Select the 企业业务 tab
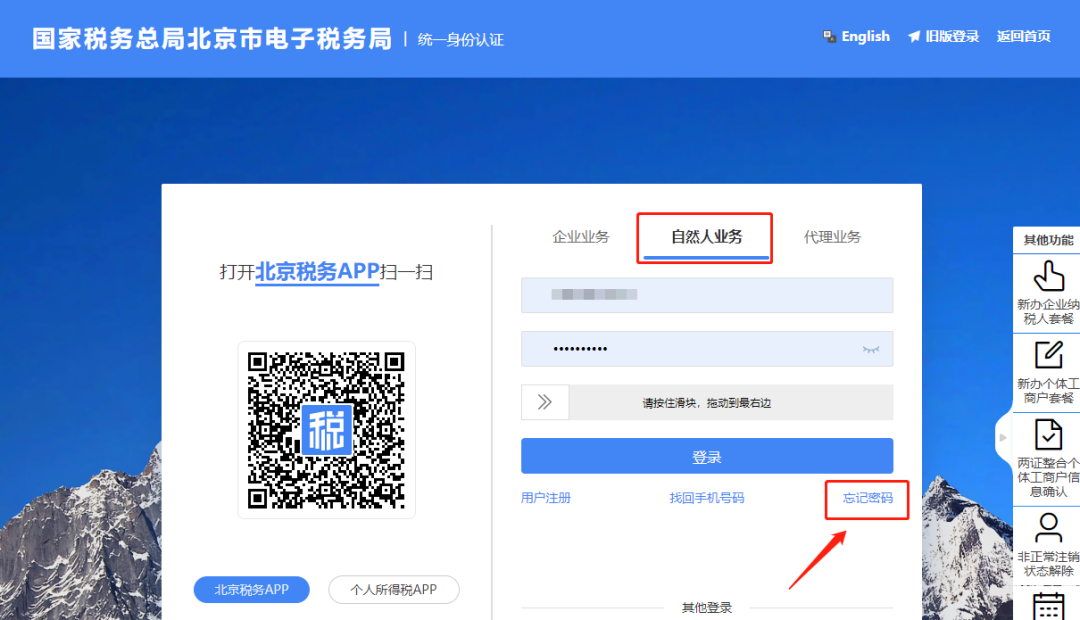The height and width of the screenshot is (620, 1080). (581, 237)
